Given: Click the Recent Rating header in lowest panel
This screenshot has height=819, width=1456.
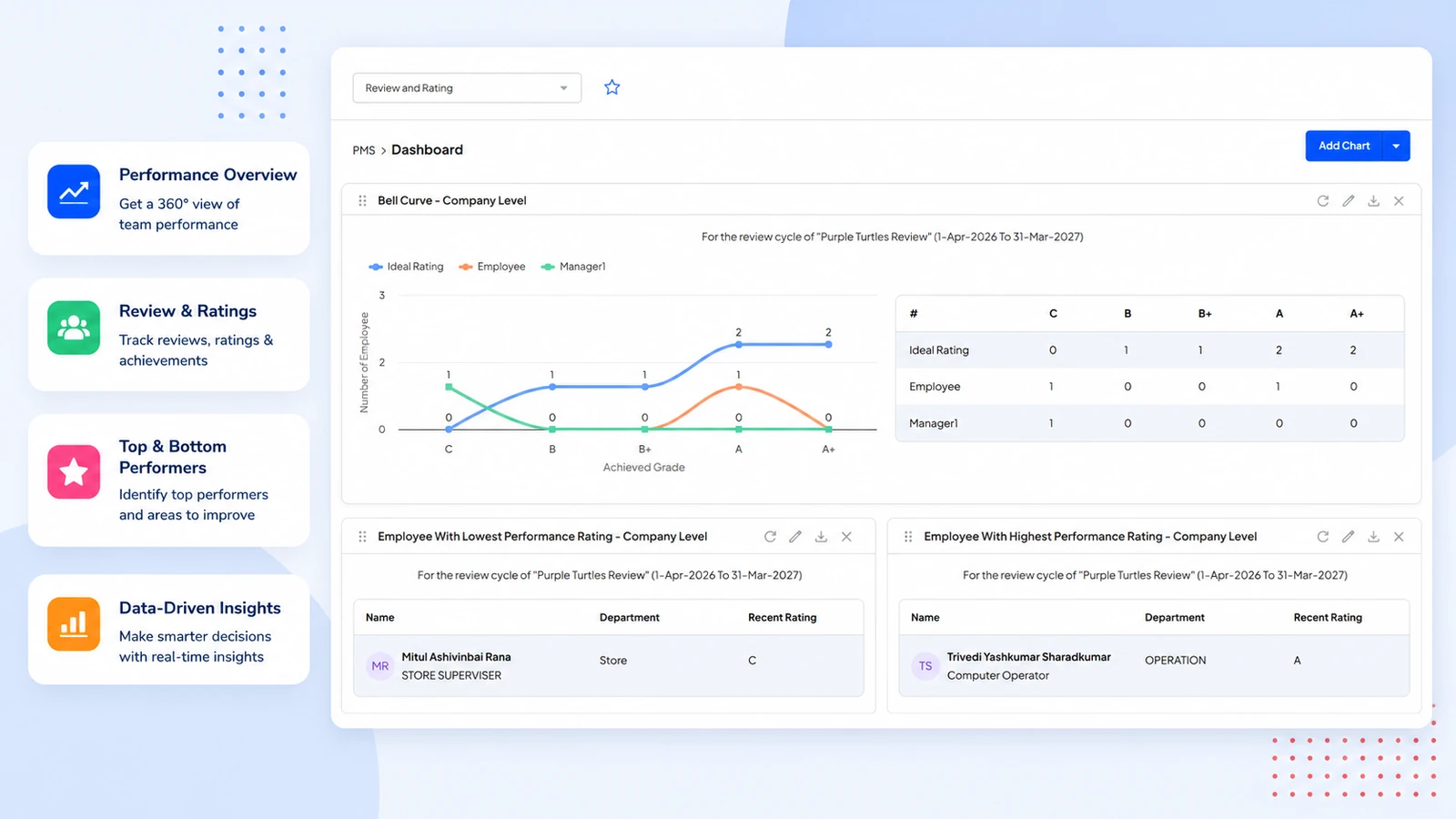Looking at the screenshot, I should 783,618.
